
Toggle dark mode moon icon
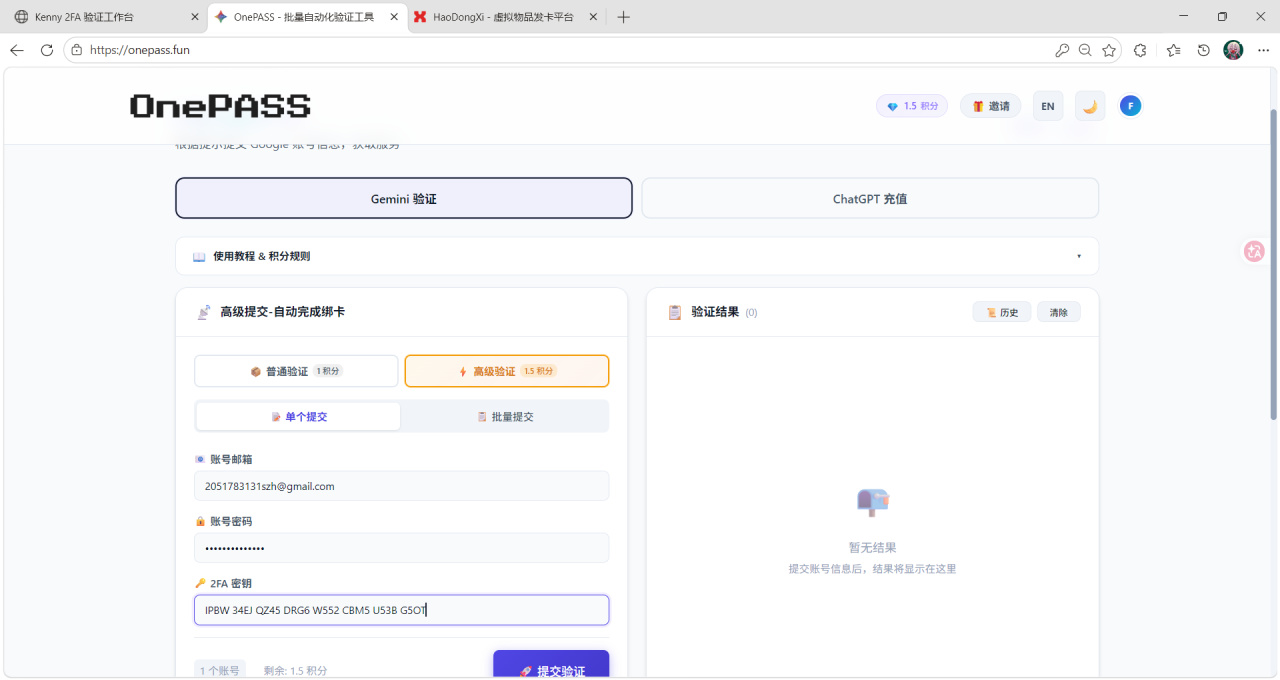coord(1090,106)
